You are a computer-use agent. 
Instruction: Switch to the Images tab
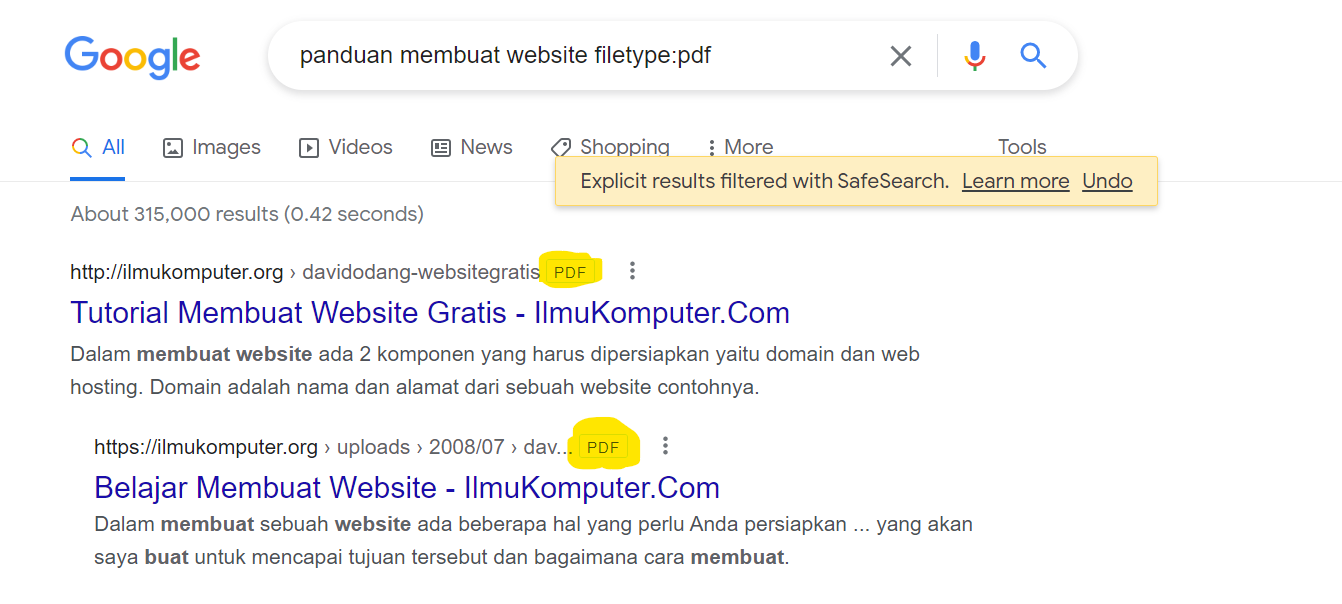click(211, 147)
